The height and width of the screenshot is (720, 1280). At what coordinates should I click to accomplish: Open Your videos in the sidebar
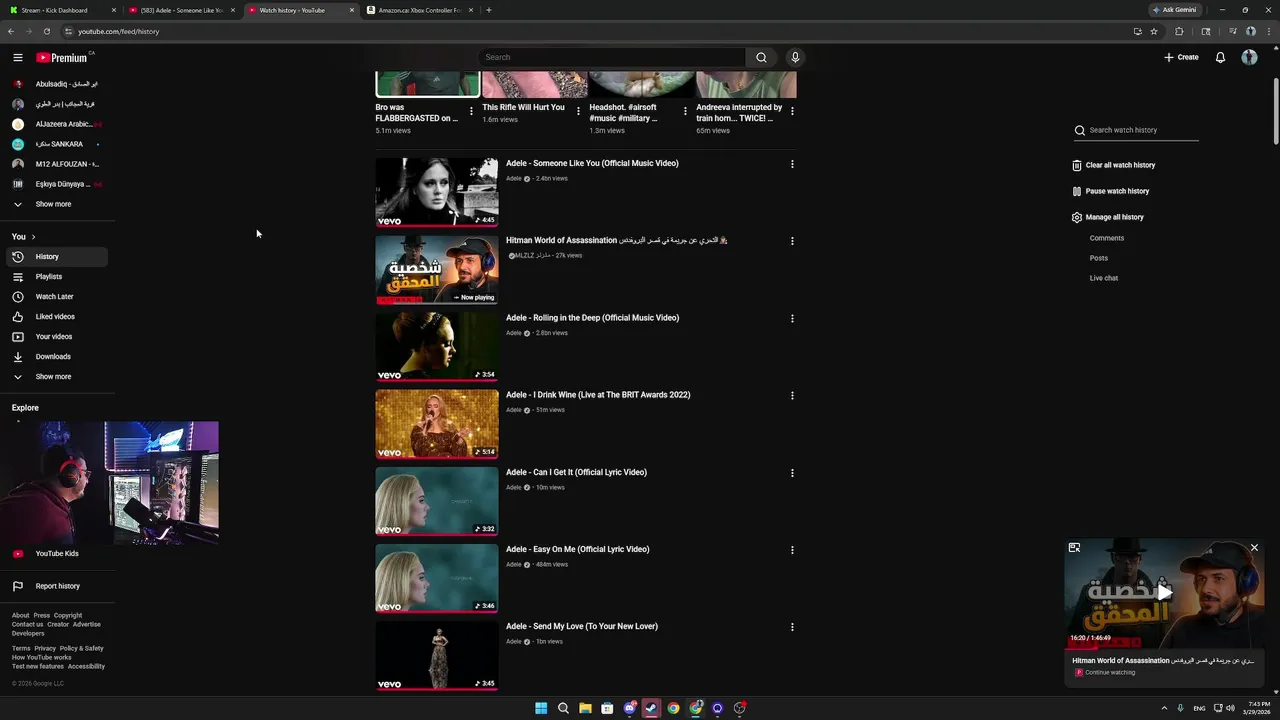[x=58, y=337]
